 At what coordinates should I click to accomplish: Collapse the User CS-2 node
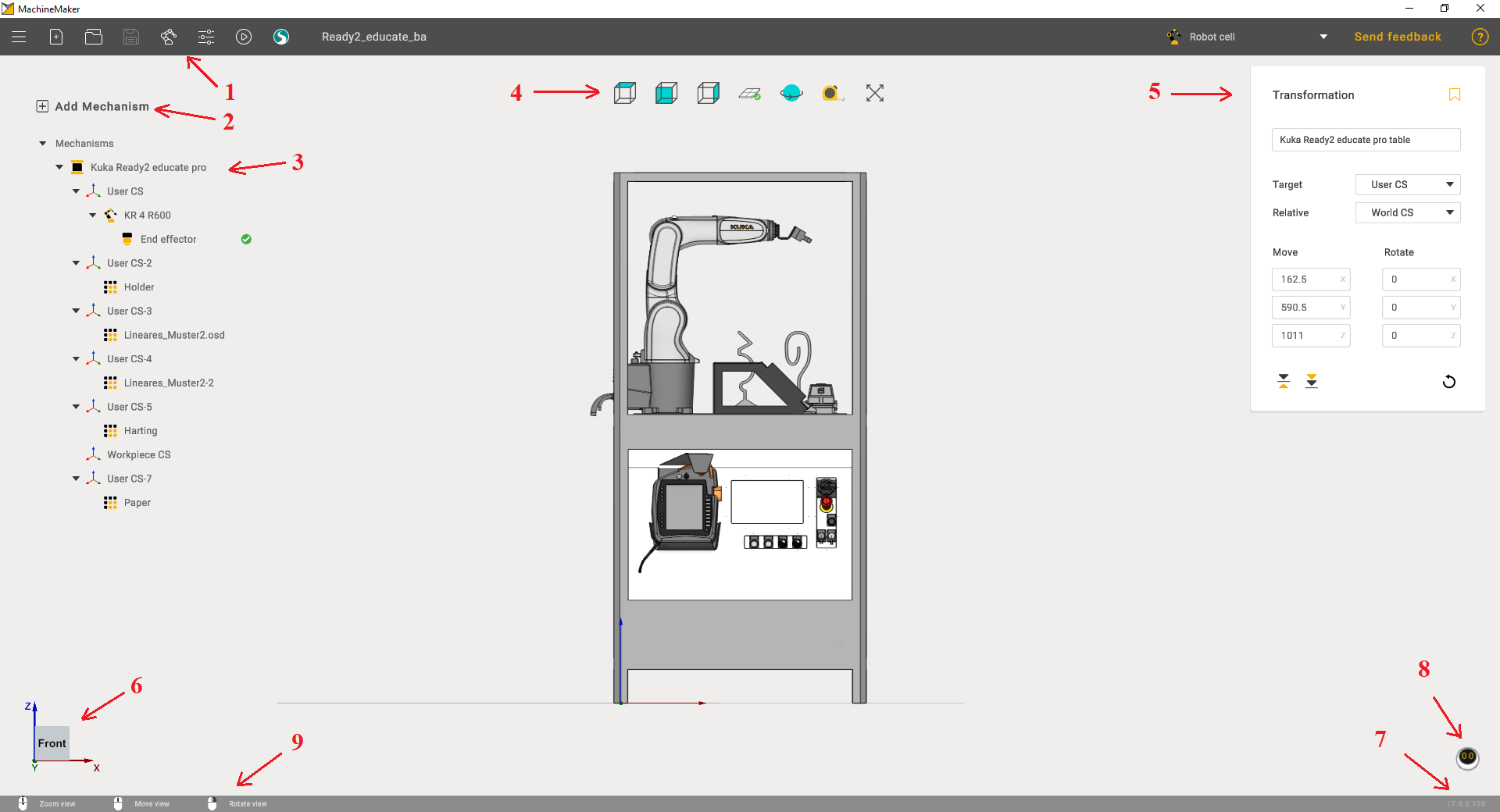tap(76, 263)
